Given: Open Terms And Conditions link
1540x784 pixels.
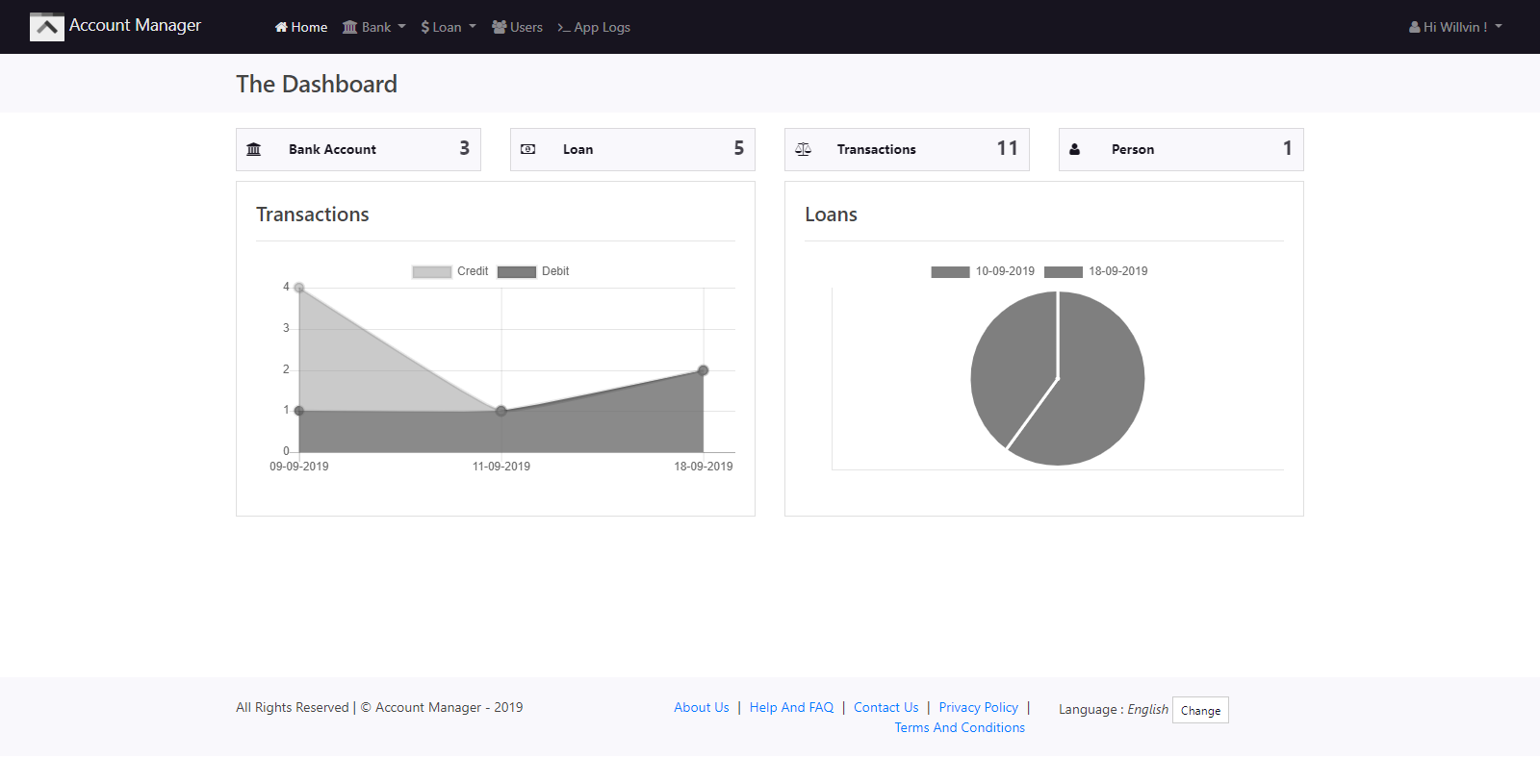Looking at the screenshot, I should point(960,727).
